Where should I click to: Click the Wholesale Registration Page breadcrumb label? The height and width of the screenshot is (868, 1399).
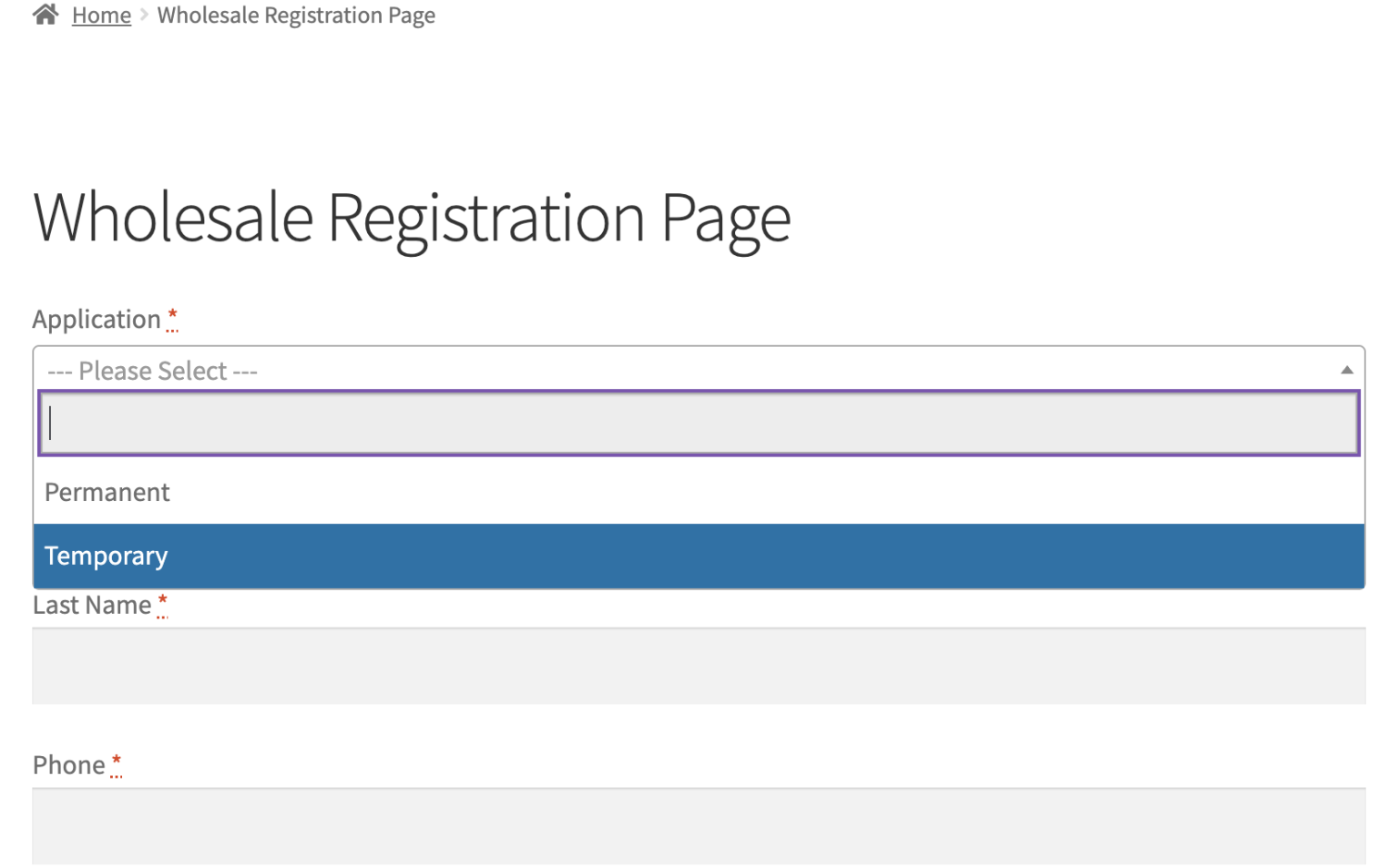[x=296, y=15]
